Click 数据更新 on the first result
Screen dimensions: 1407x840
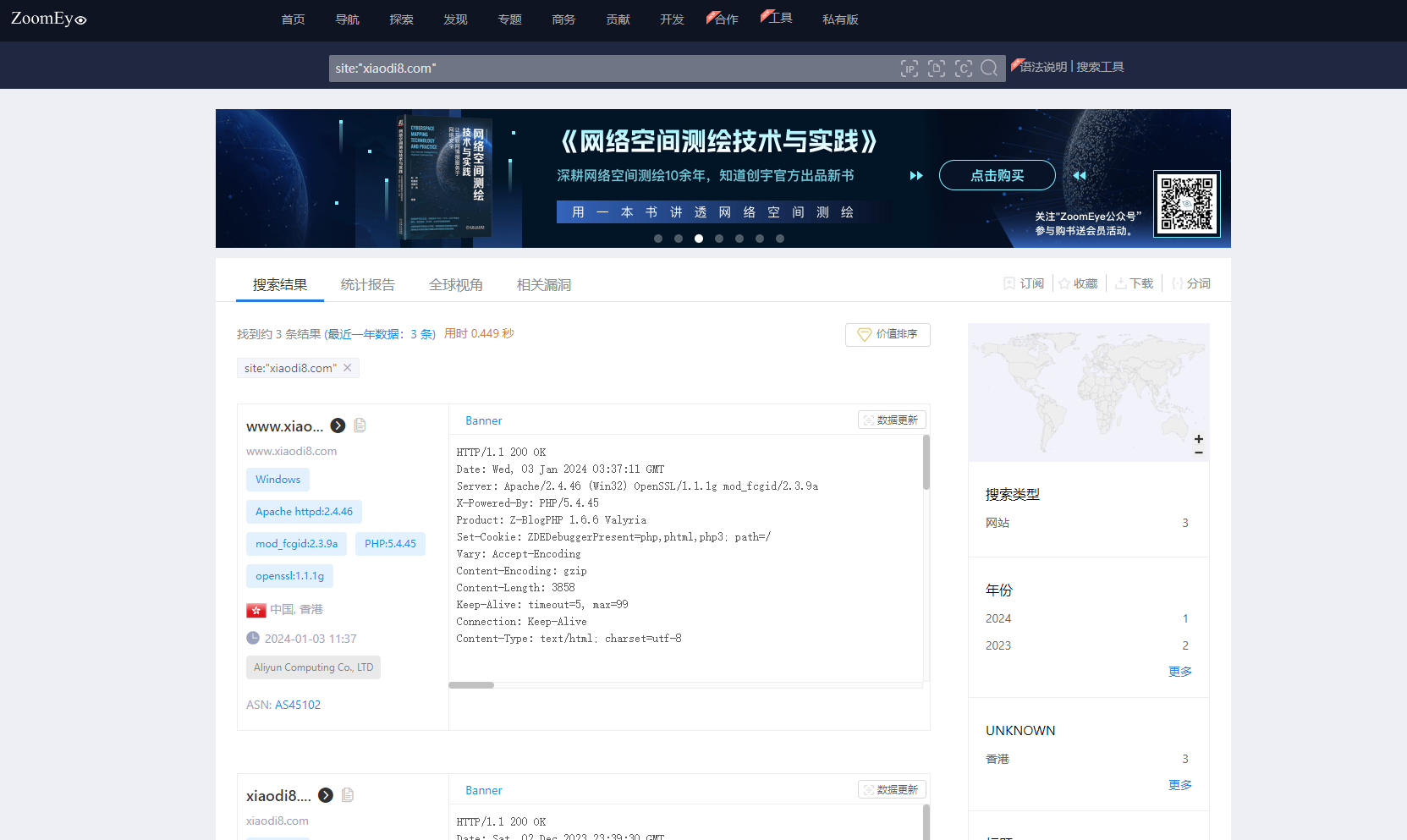click(x=892, y=420)
